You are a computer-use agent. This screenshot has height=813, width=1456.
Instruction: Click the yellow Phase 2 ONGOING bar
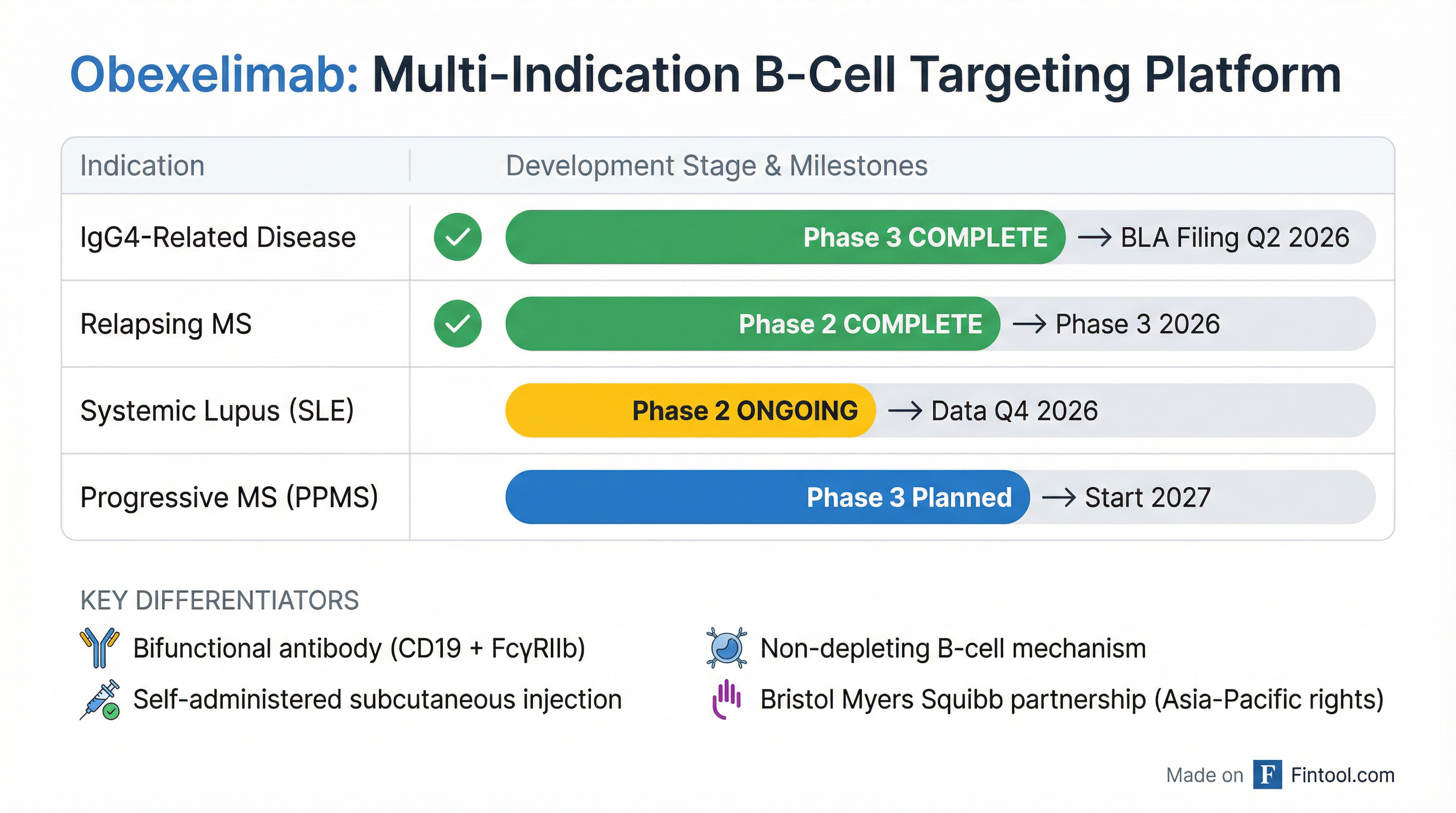point(690,411)
